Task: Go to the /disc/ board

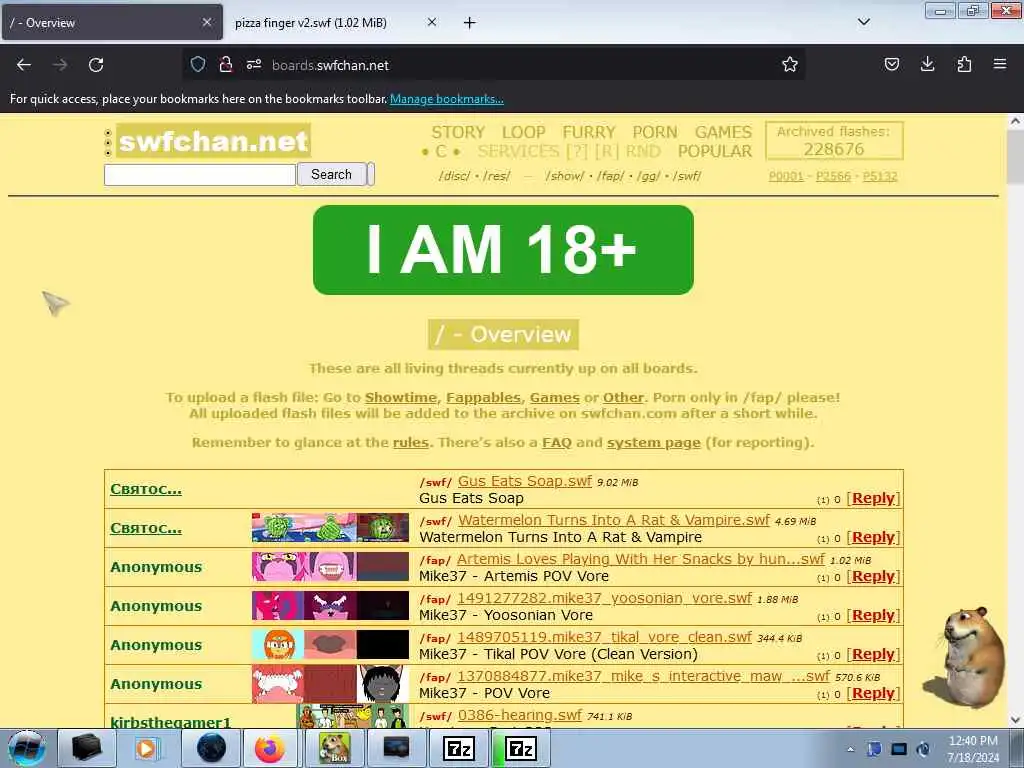Action: [455, 176]
